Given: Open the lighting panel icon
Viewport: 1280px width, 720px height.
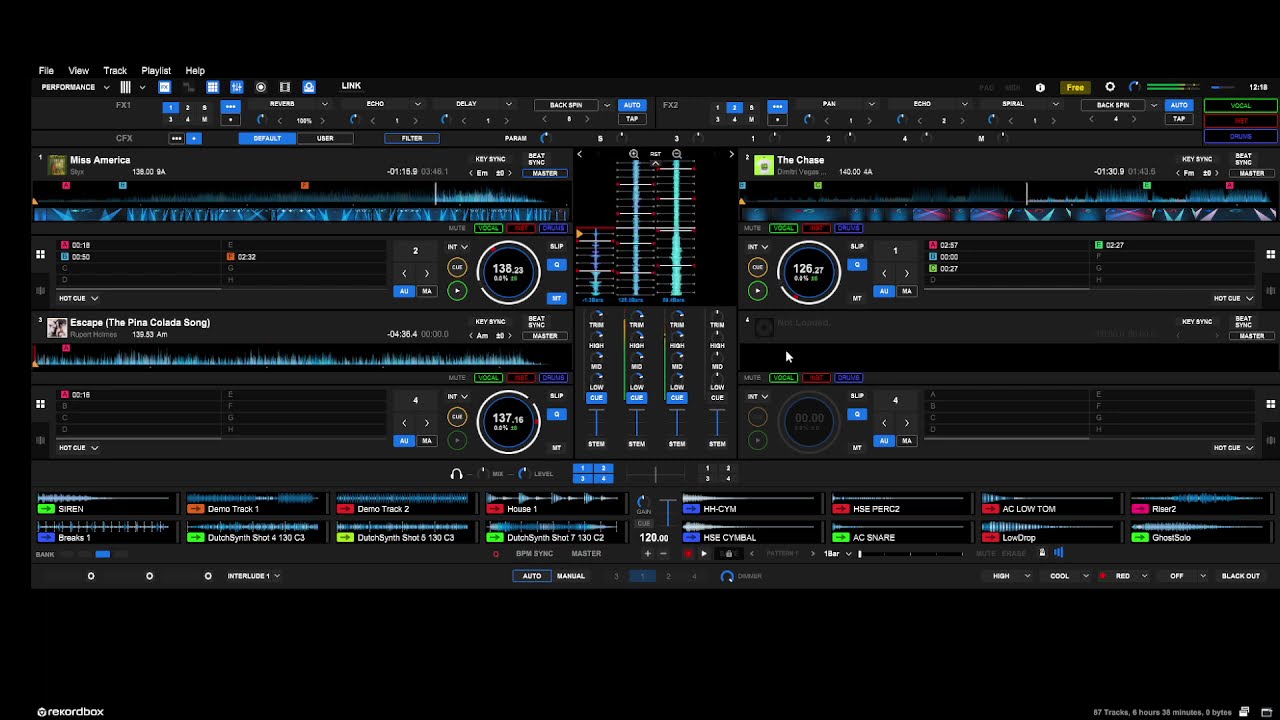Looking at the screenshot, I should 309,87.
